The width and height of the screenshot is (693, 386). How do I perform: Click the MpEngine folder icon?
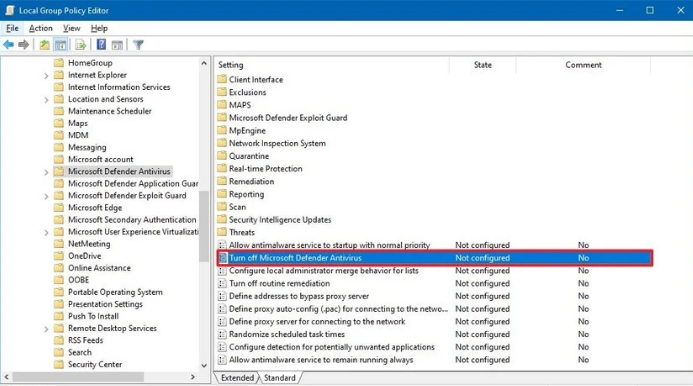[x=222, y=130]
